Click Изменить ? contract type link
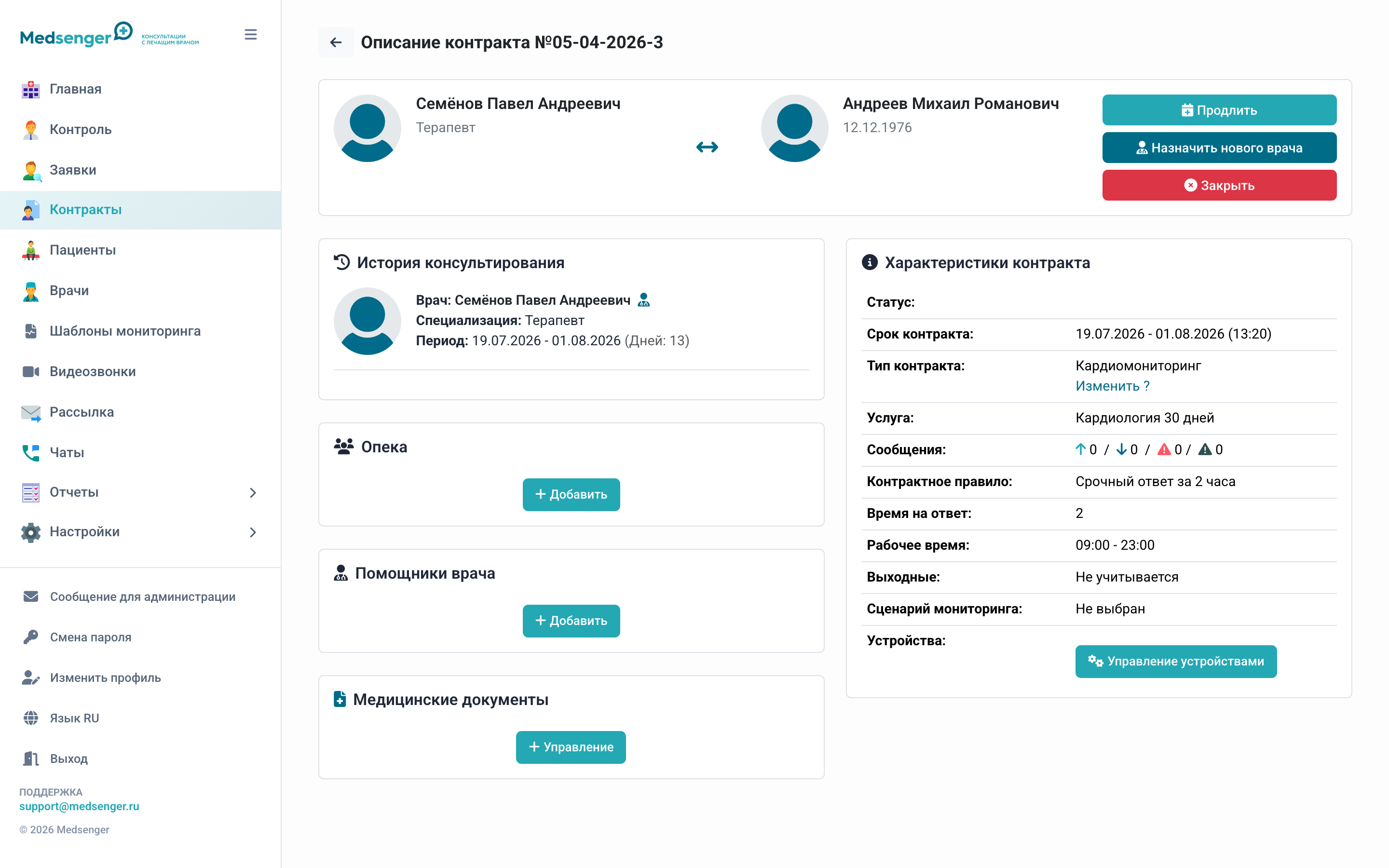 point(1112,386)
